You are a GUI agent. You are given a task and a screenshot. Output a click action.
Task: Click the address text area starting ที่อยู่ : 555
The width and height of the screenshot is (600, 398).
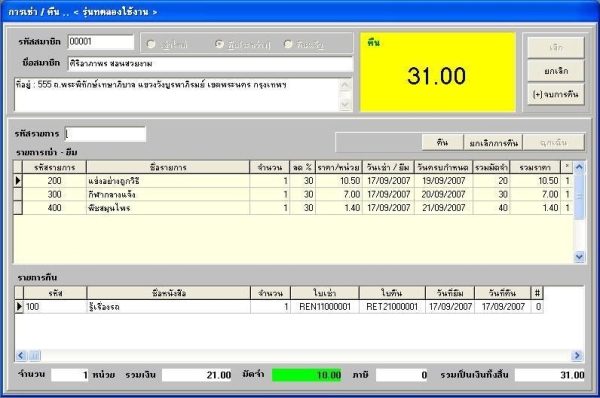(177, 95)
